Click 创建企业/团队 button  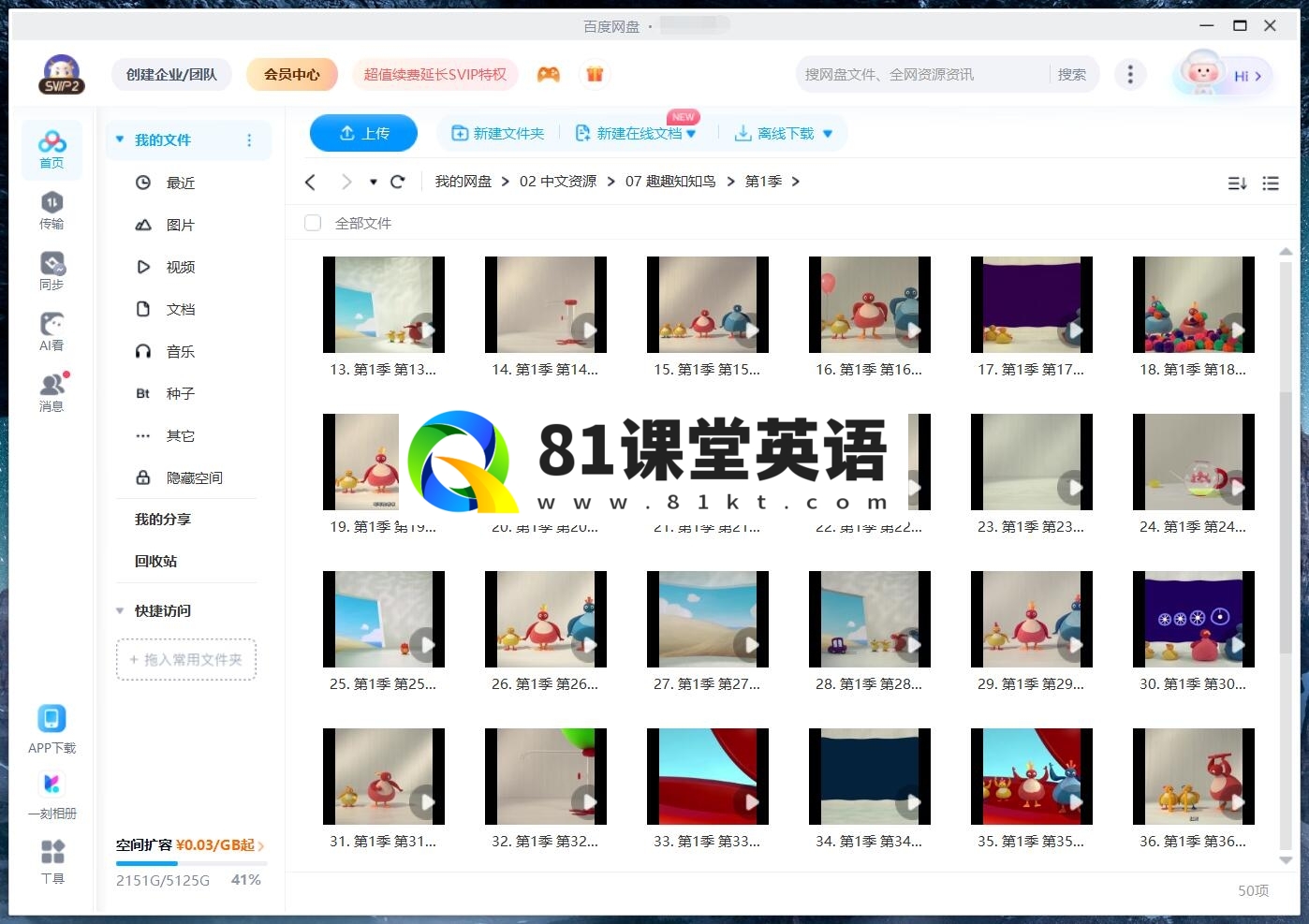point(171,74)
